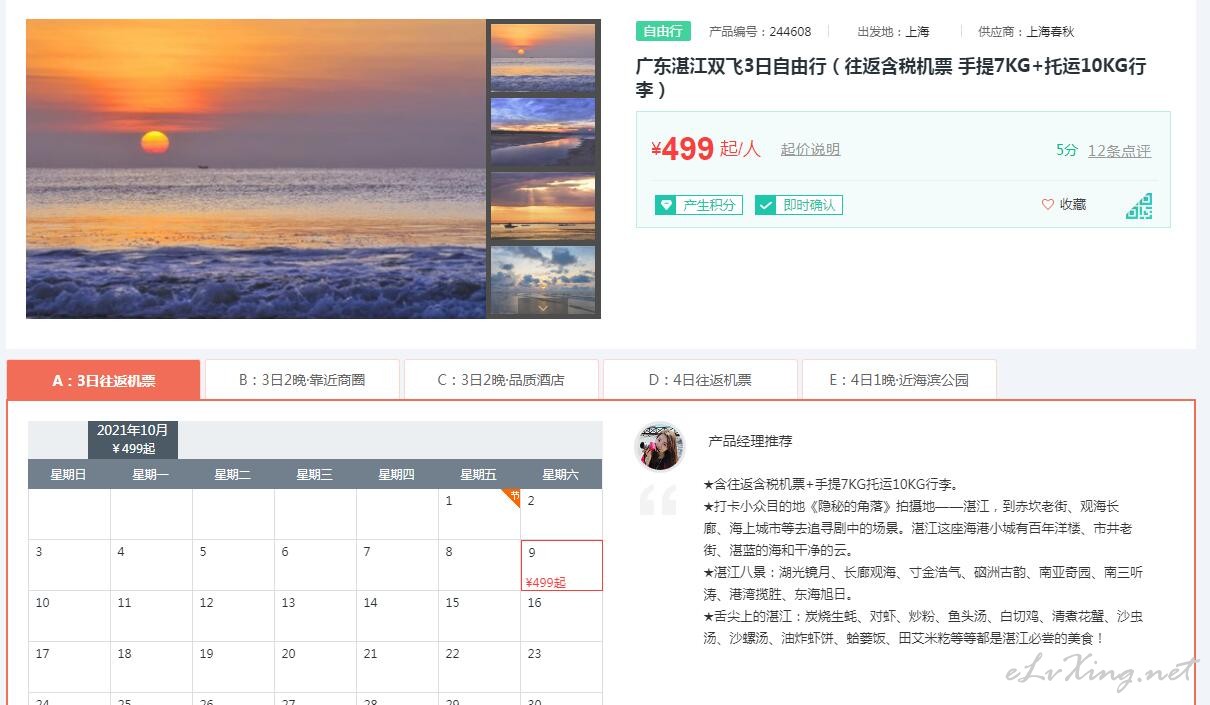This screenshot has width=1210, height=705.
Task: Open the 12条点评 reviews link
Action: [x=1119, y=151]
